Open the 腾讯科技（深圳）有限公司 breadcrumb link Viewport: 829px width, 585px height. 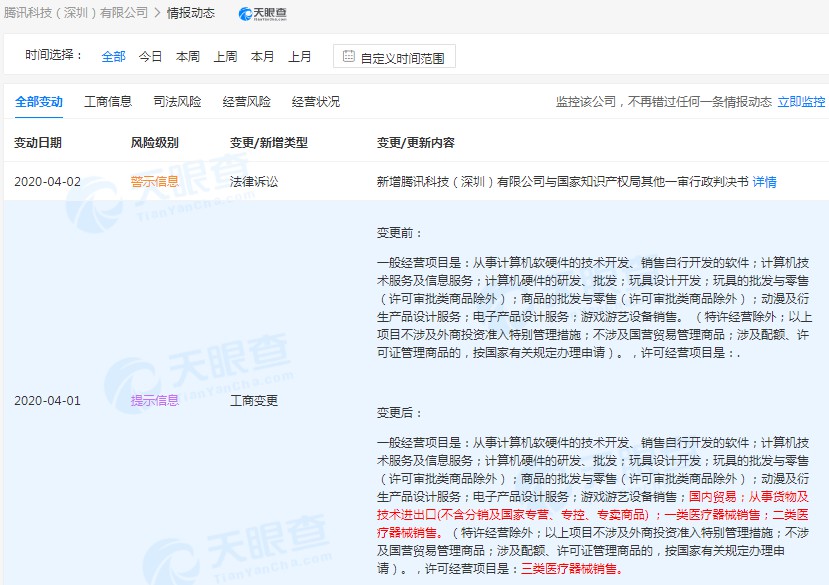coord(76,13)
